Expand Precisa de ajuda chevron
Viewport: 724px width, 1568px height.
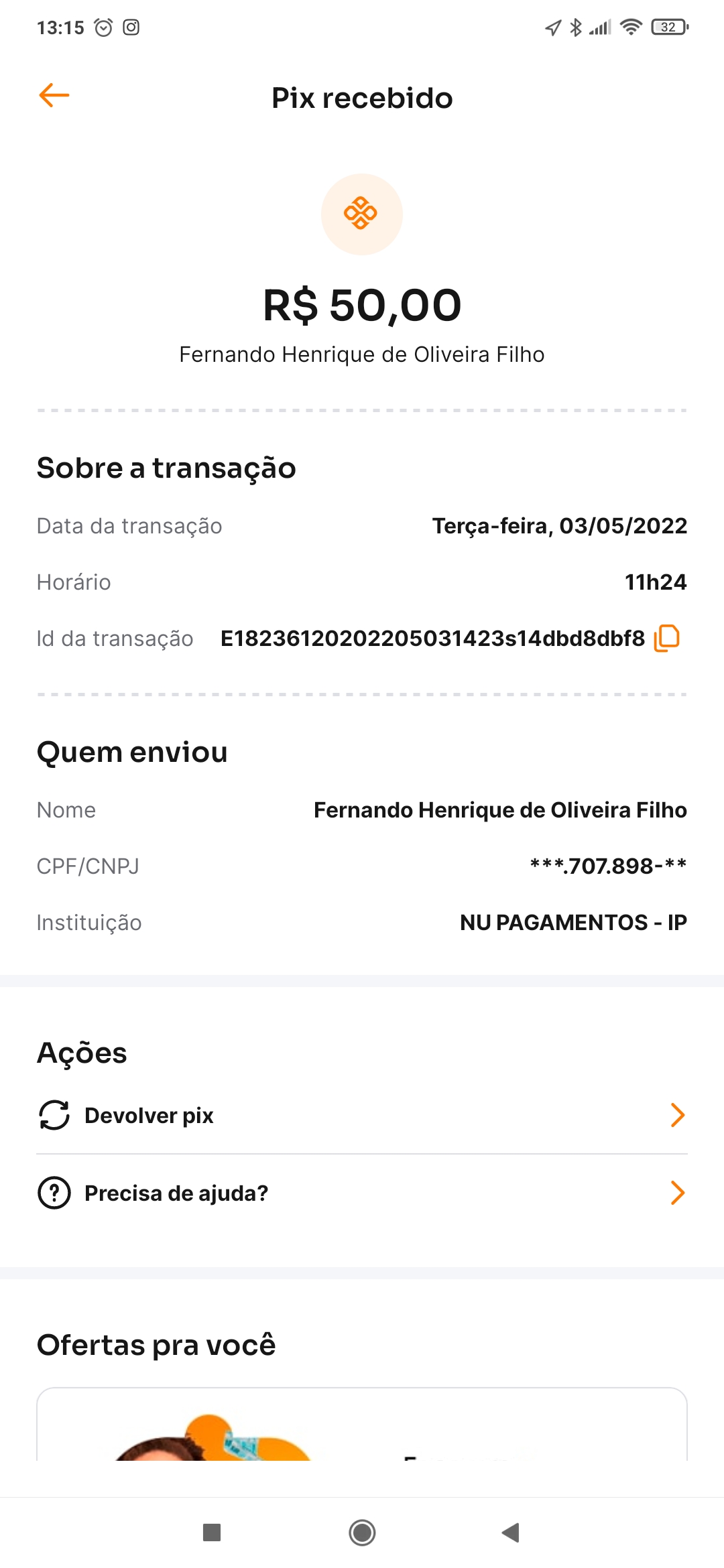(677, 1193)
